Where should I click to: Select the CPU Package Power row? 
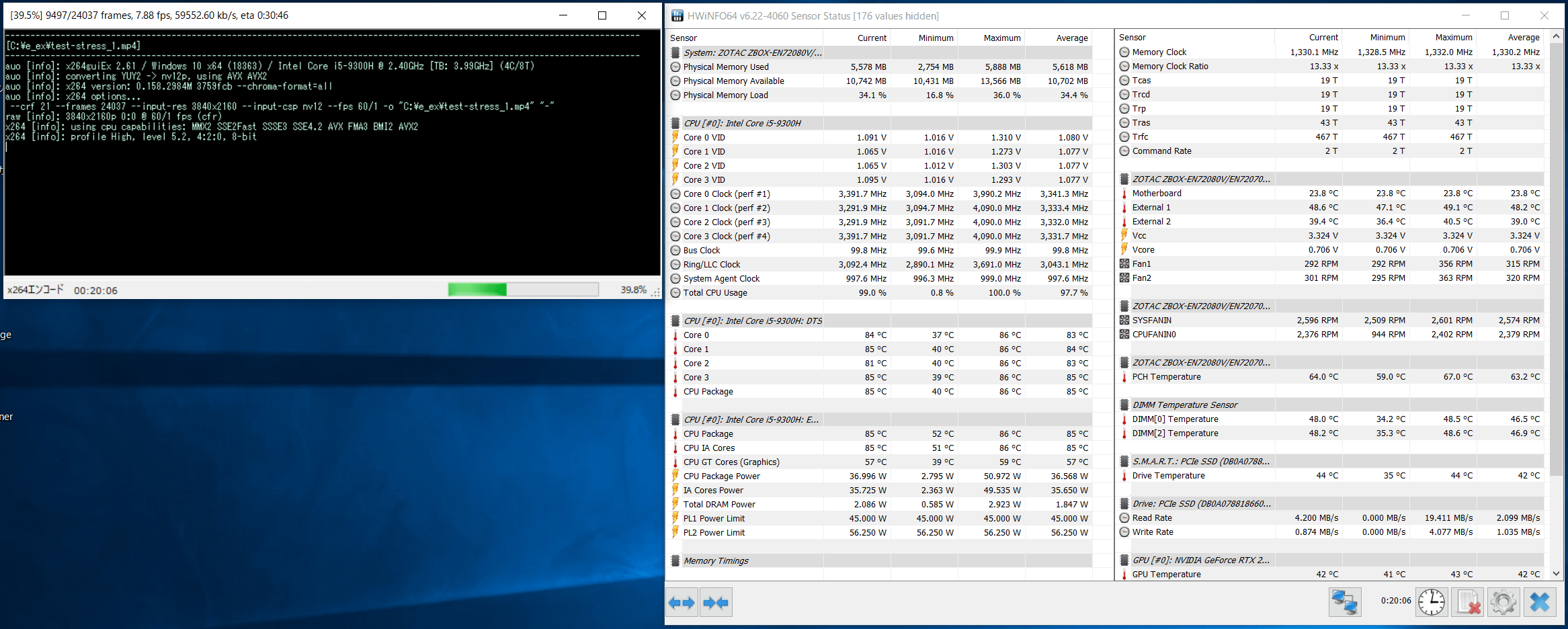coord(721,476)
